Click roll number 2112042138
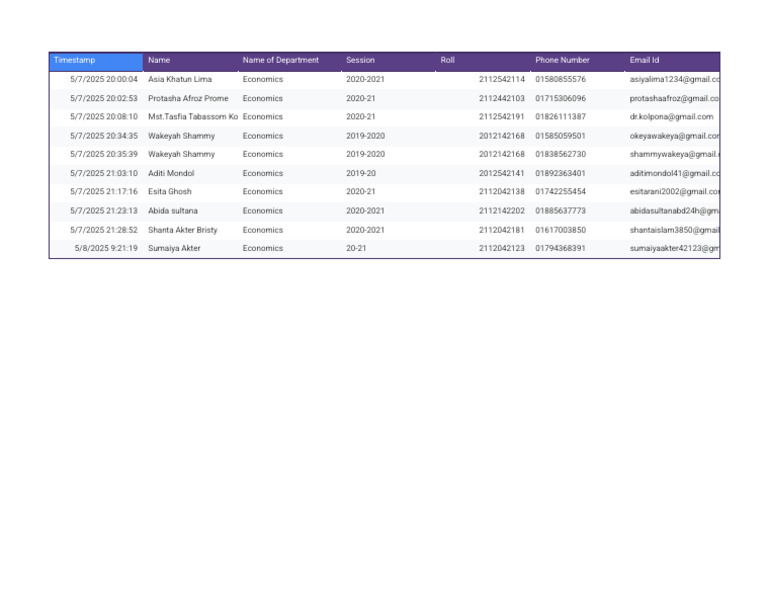The image size is (768, 594). [502, 191]
